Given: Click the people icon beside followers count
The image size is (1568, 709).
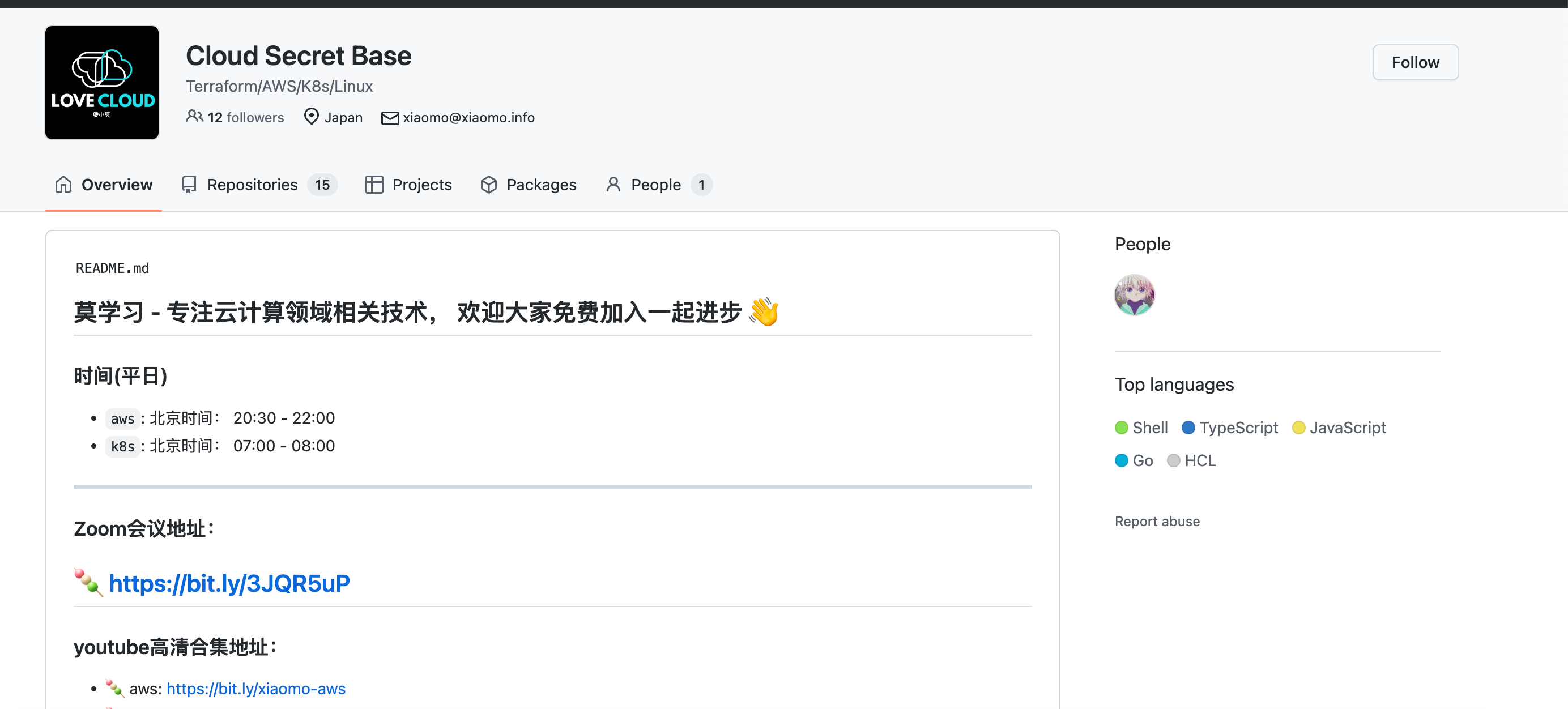Looking at the screenshot, I should pos(194,117).
